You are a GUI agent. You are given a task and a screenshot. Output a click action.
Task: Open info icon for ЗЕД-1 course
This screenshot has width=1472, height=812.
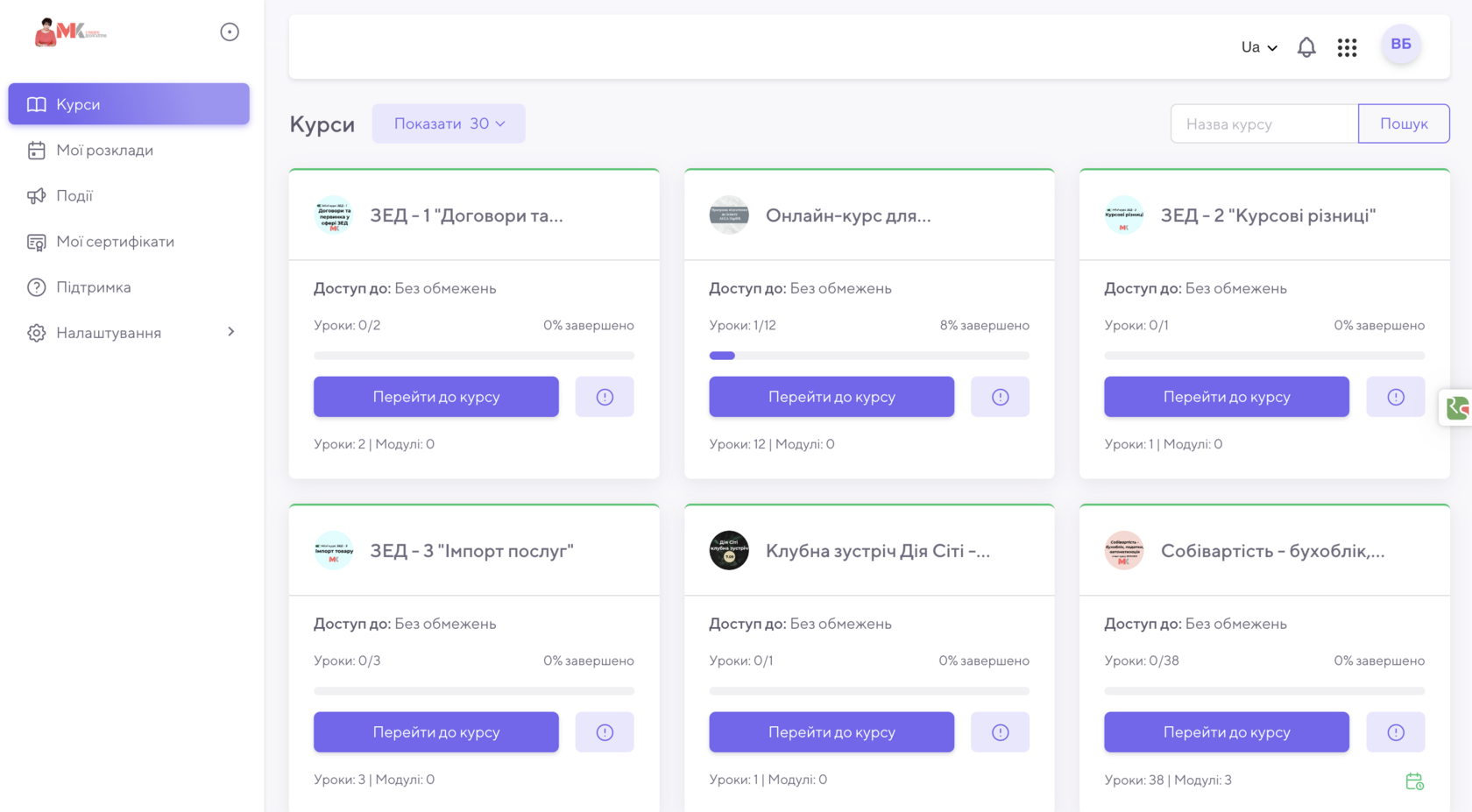click(605, 397)
